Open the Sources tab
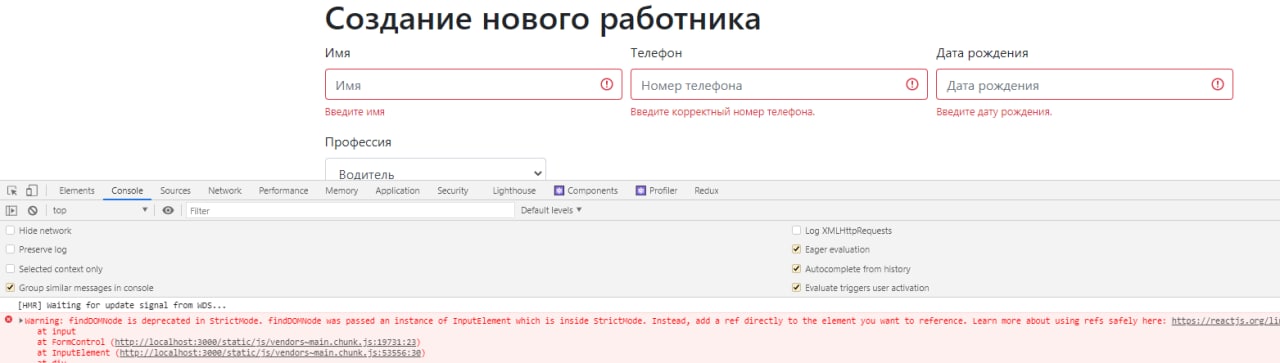The height and width of the screenshot is (363, 1280). pyautogui.click(x=175, y=191)
